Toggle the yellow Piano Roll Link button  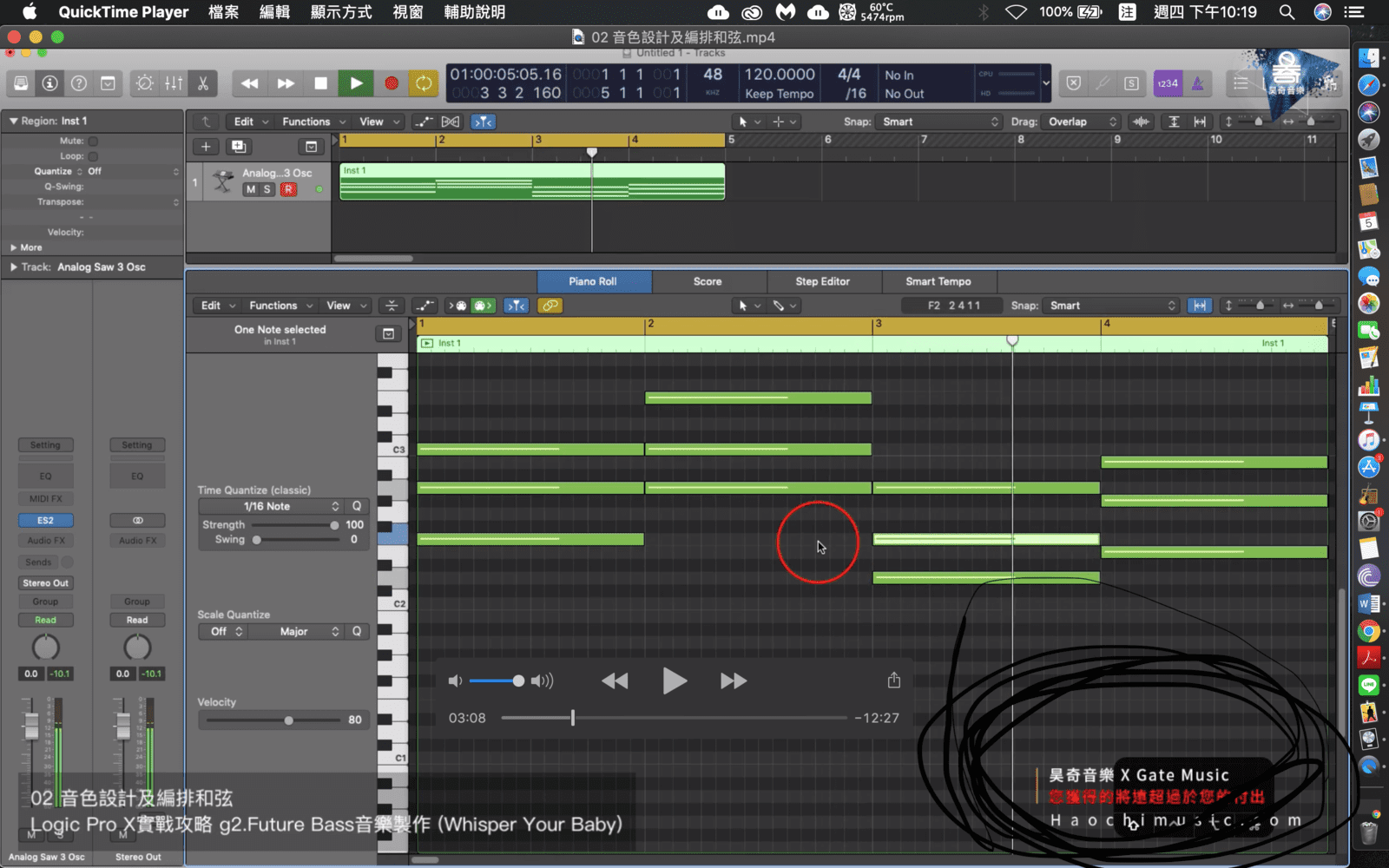[550, 306]
